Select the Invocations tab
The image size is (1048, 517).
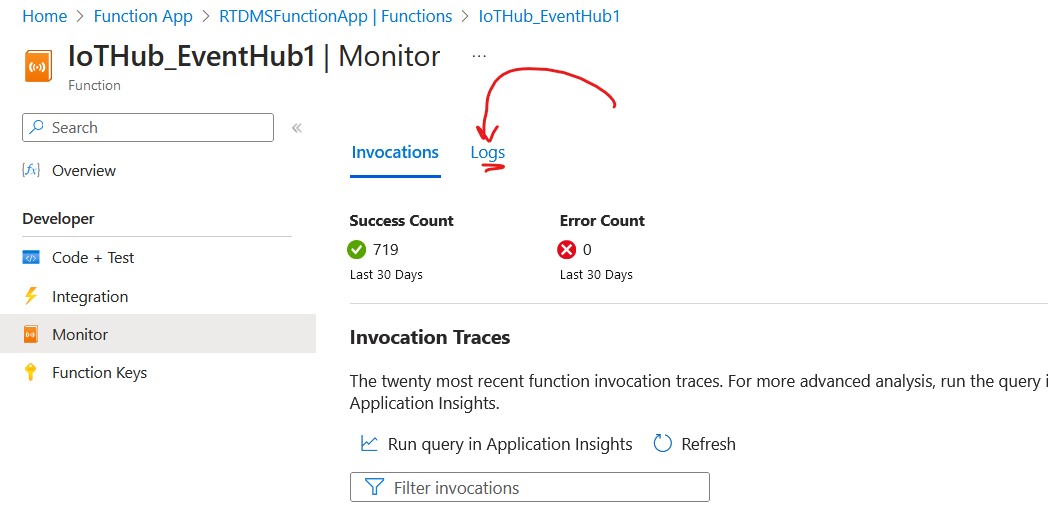click(395, 152)
